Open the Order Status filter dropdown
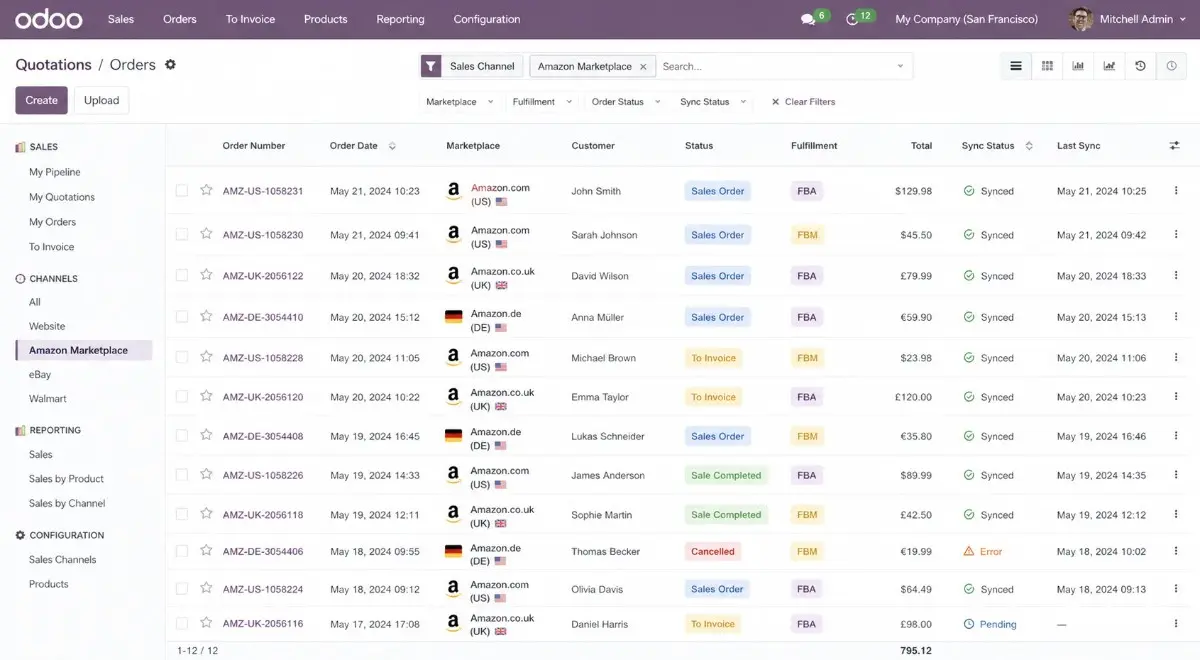Viewport: 1200px width, 660px height. point(626,102)
